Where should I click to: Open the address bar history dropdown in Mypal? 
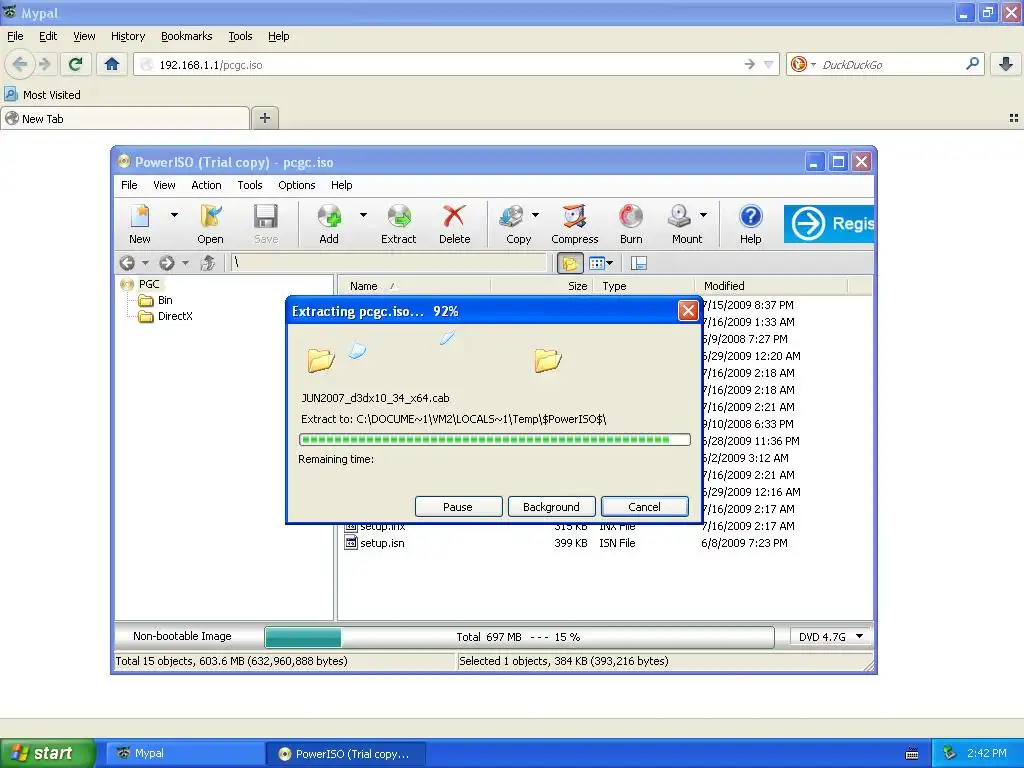tap(769, 64)
